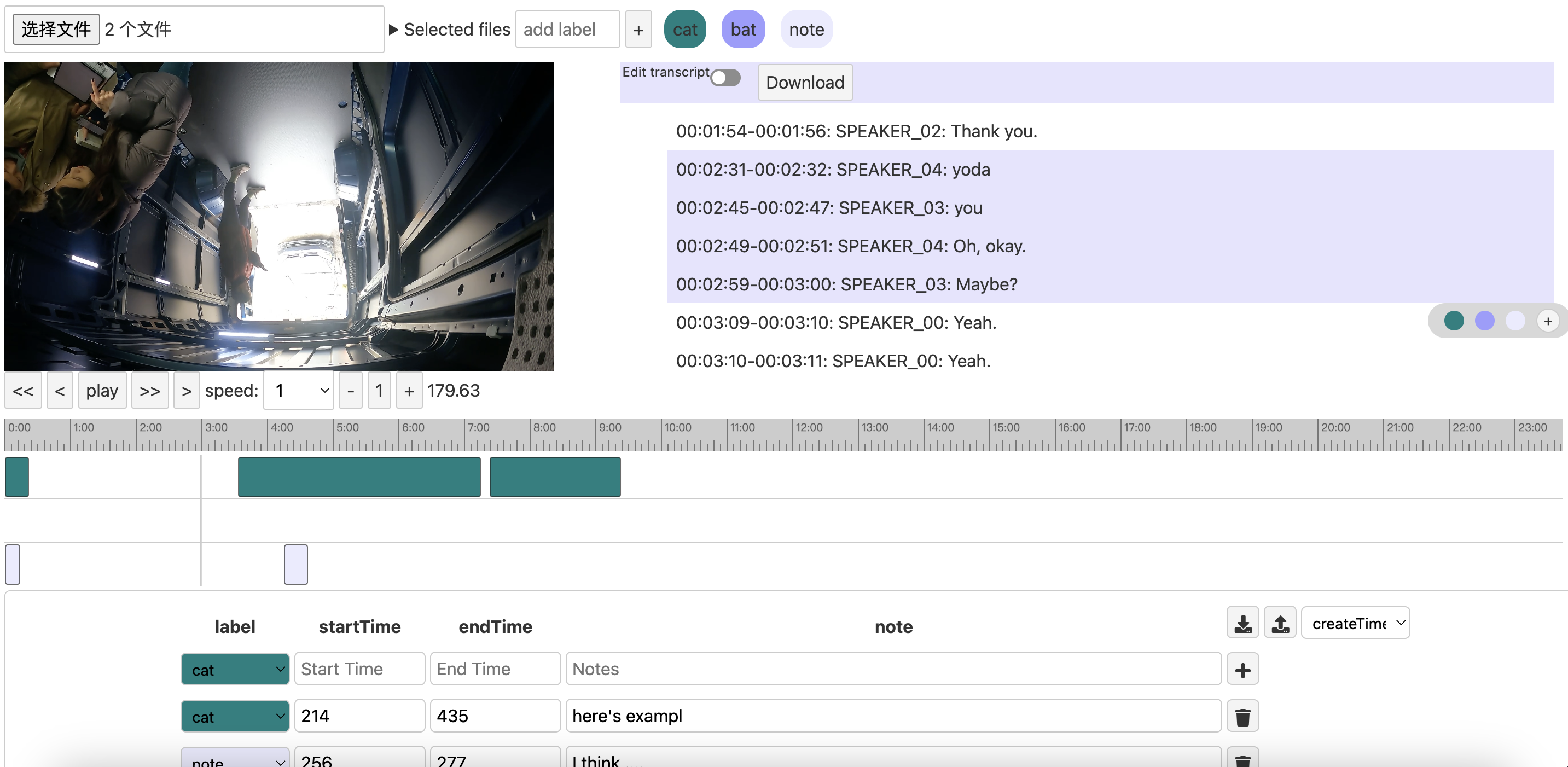Viewport: 1568px width, 767px height.
Task: Click the skip backward << button
Action: point(23,391)
